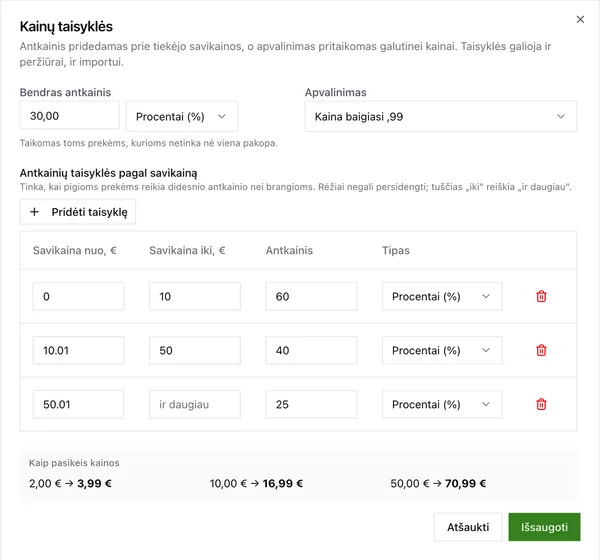Open Tipas dropdown for the 25 markup rule
The height and width of the screenshot is (560, 600).
pos(442,404)
